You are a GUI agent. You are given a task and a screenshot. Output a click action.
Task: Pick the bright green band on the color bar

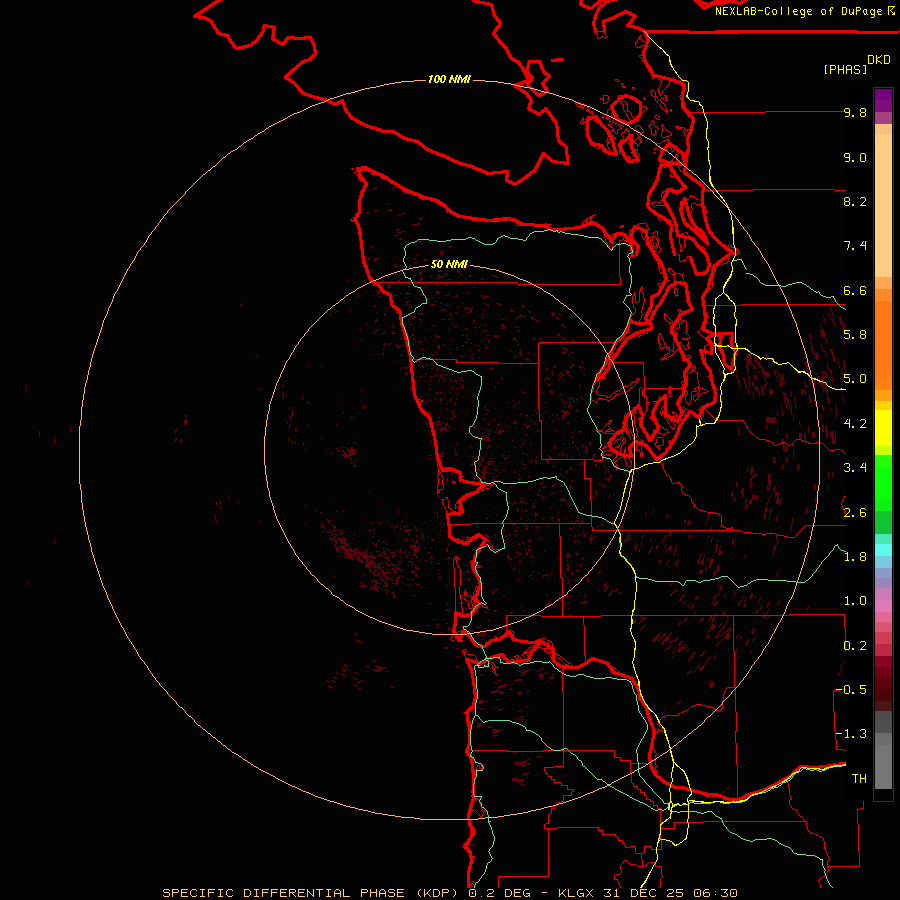click(883, 483)
